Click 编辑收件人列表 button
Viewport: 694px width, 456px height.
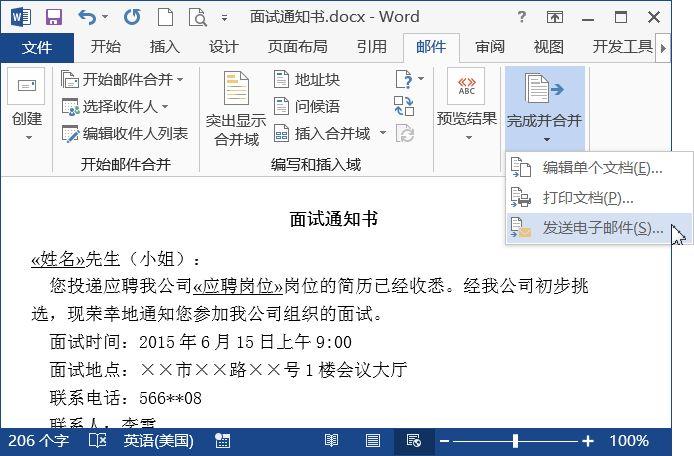tap(125, 133)
